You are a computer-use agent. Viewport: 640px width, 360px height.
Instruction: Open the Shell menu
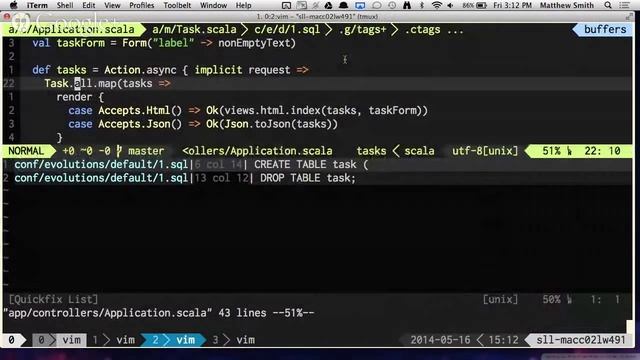(65, 5)
